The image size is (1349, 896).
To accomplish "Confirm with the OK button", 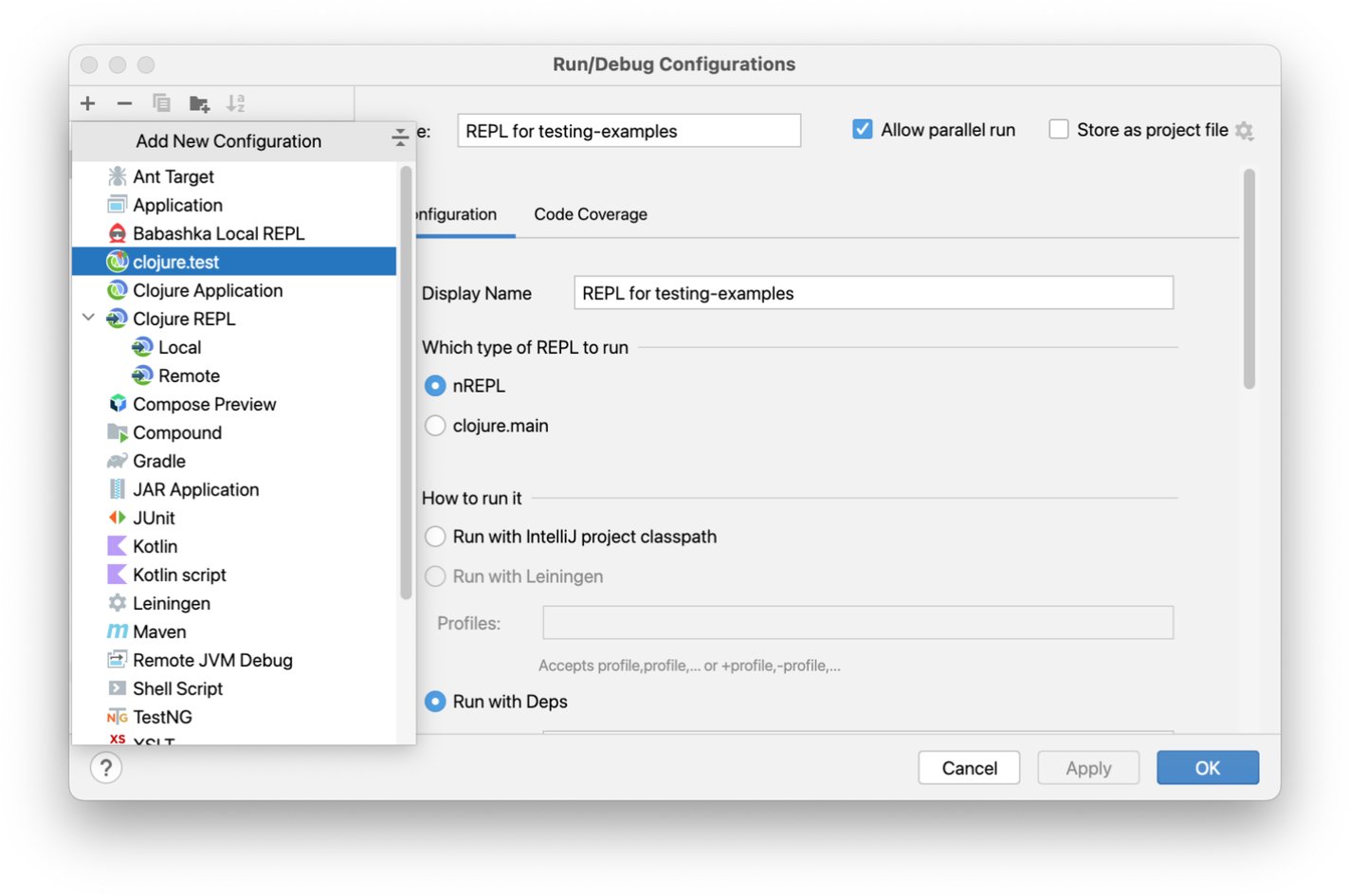I will click(1208, 768).
